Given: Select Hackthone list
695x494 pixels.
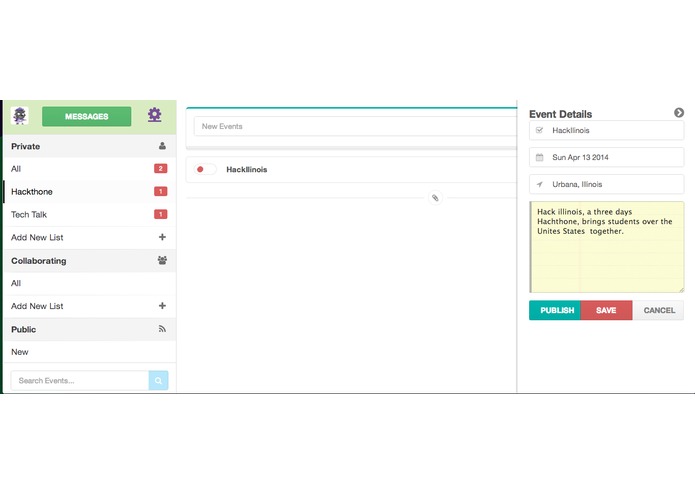Looking at the screenshot, I should [x=90, y=191].
